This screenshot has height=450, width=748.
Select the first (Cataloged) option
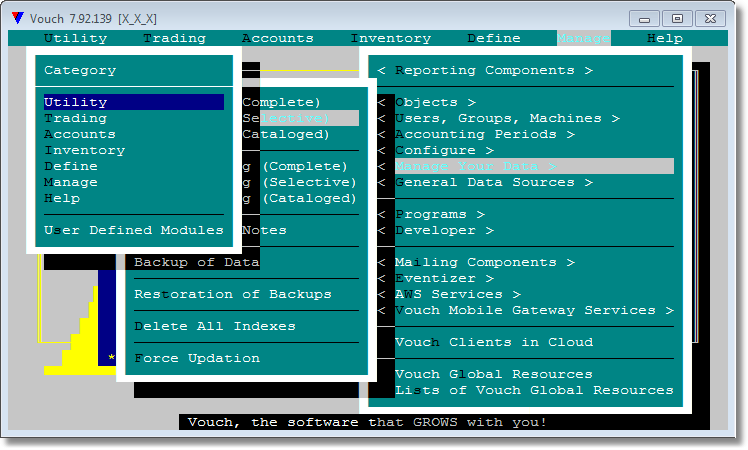click(286, 134)
